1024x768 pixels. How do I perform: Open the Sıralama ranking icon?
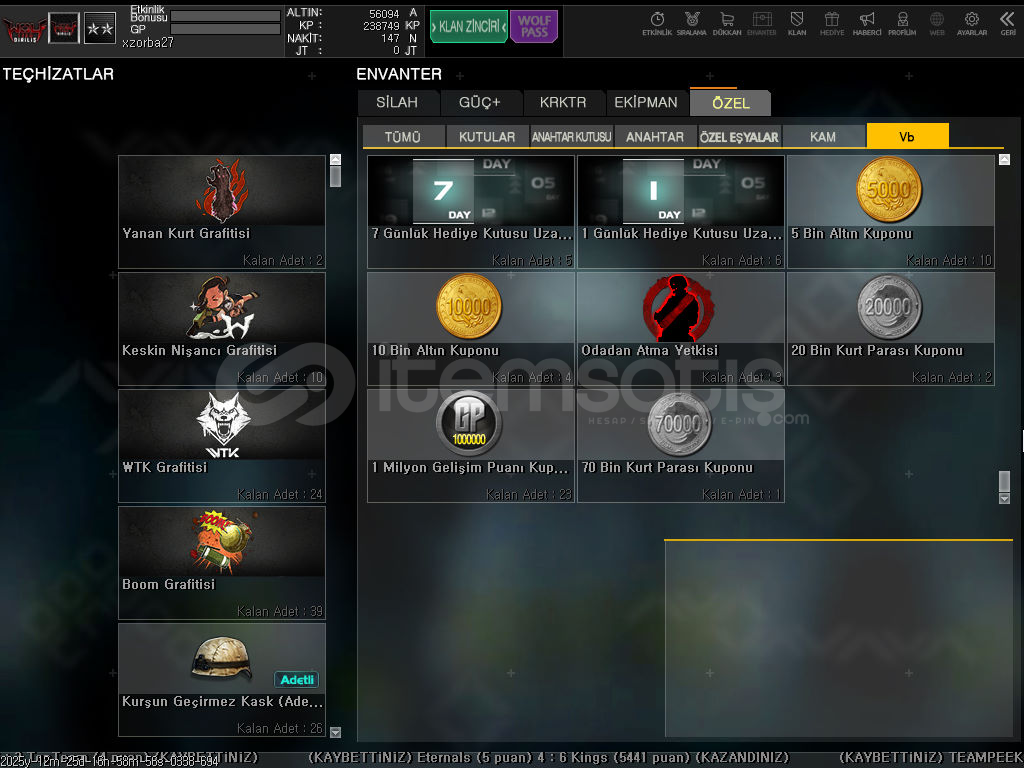point(692,24)
